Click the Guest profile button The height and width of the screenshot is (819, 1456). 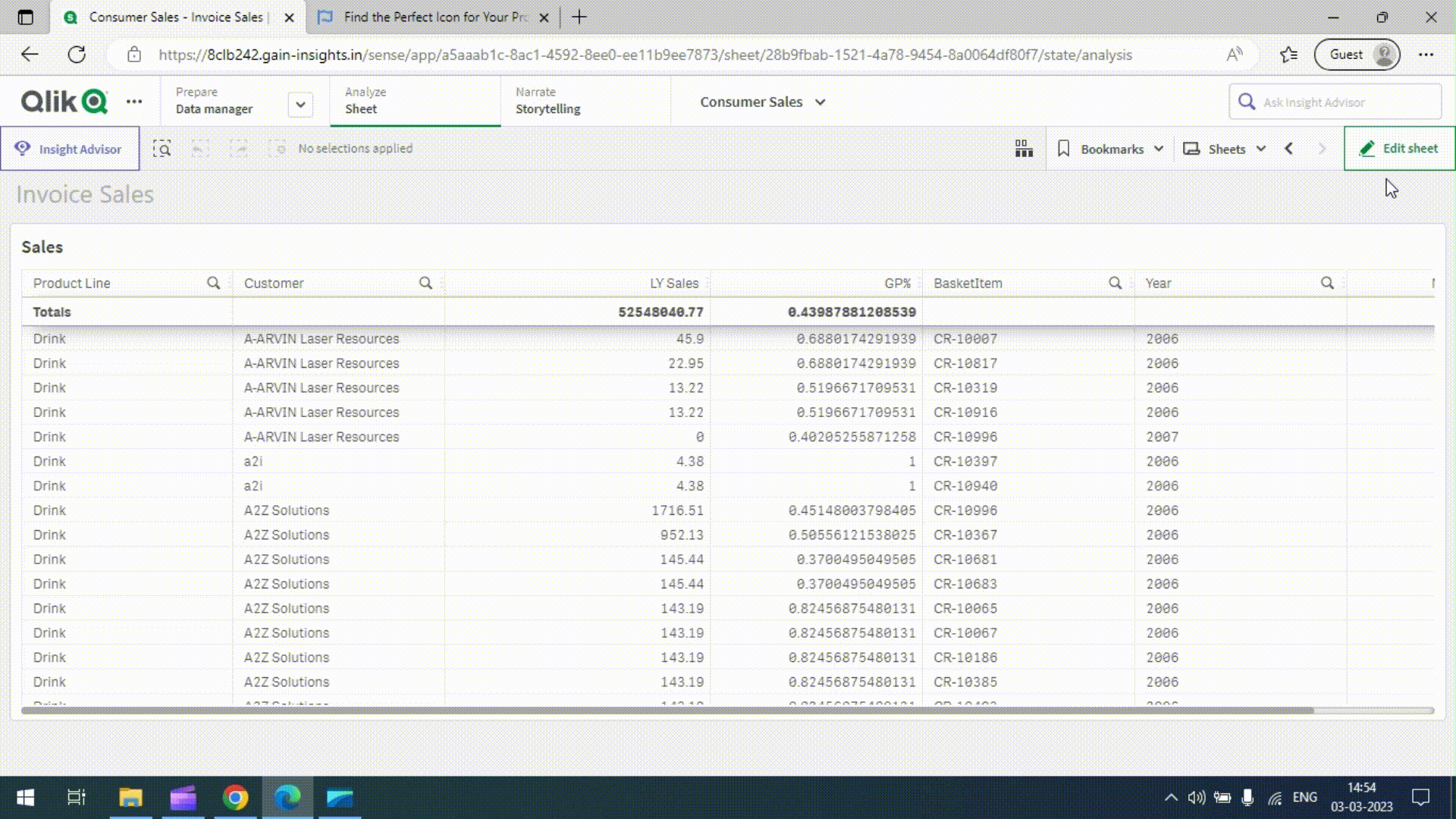tap(1357, 55)
